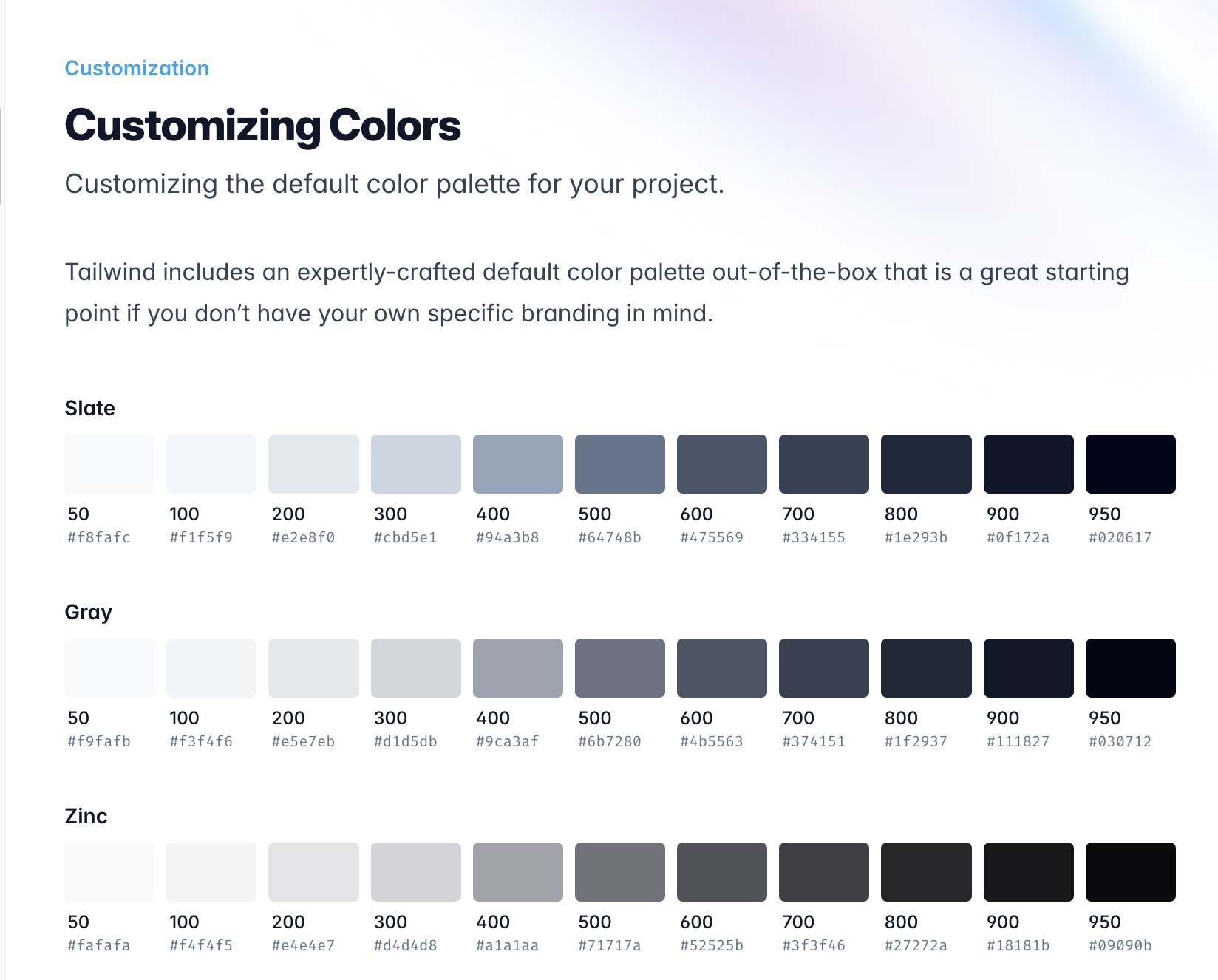Pick the Gray 100 swatch #f3f4f6

tap(211, 668)
